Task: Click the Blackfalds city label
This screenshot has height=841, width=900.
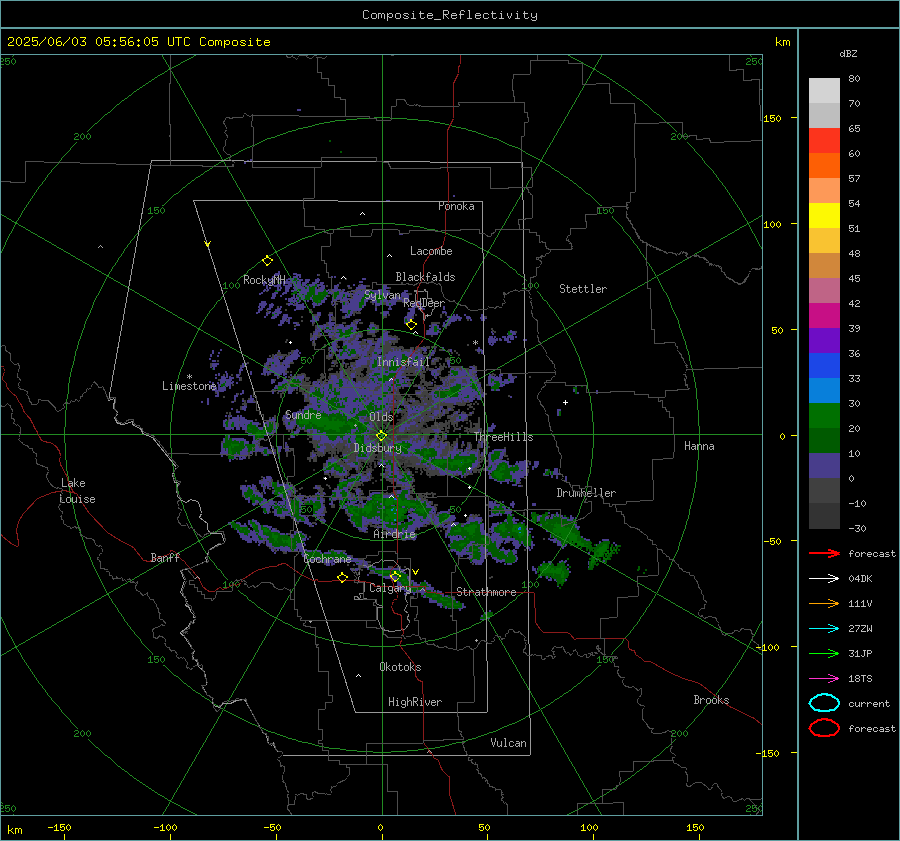Action: (425, 277)
